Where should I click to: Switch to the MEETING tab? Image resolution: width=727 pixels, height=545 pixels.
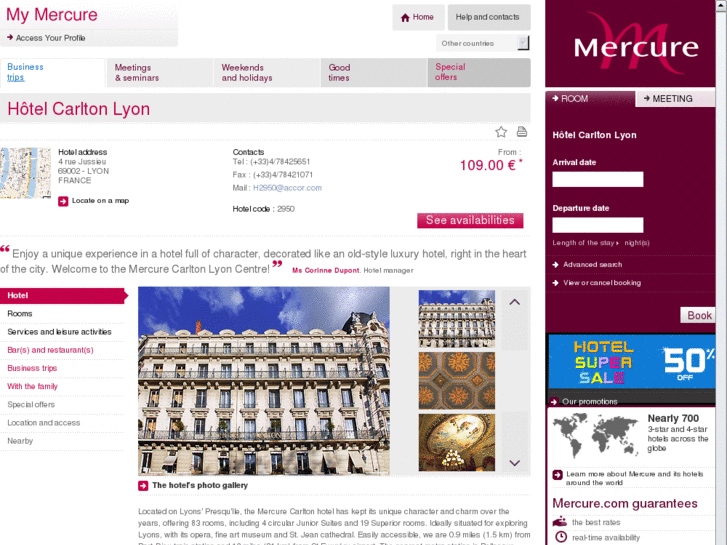(675, 99)
